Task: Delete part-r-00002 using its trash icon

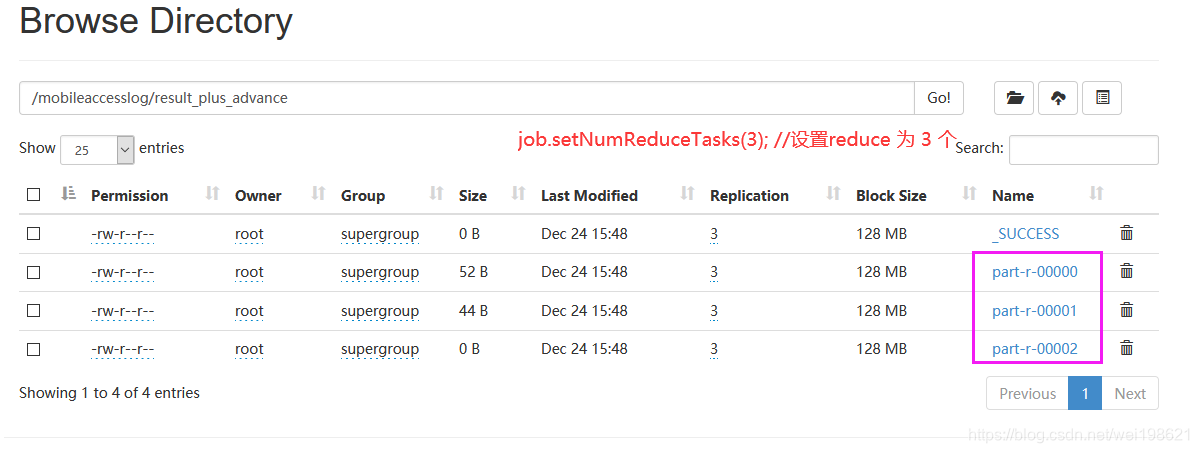Action: click(1126, 348)
